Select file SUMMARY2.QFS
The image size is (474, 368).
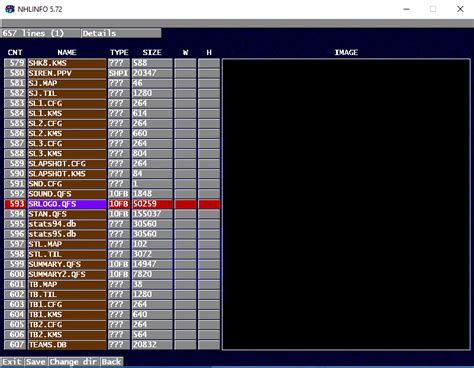click(x=67, y=274)
